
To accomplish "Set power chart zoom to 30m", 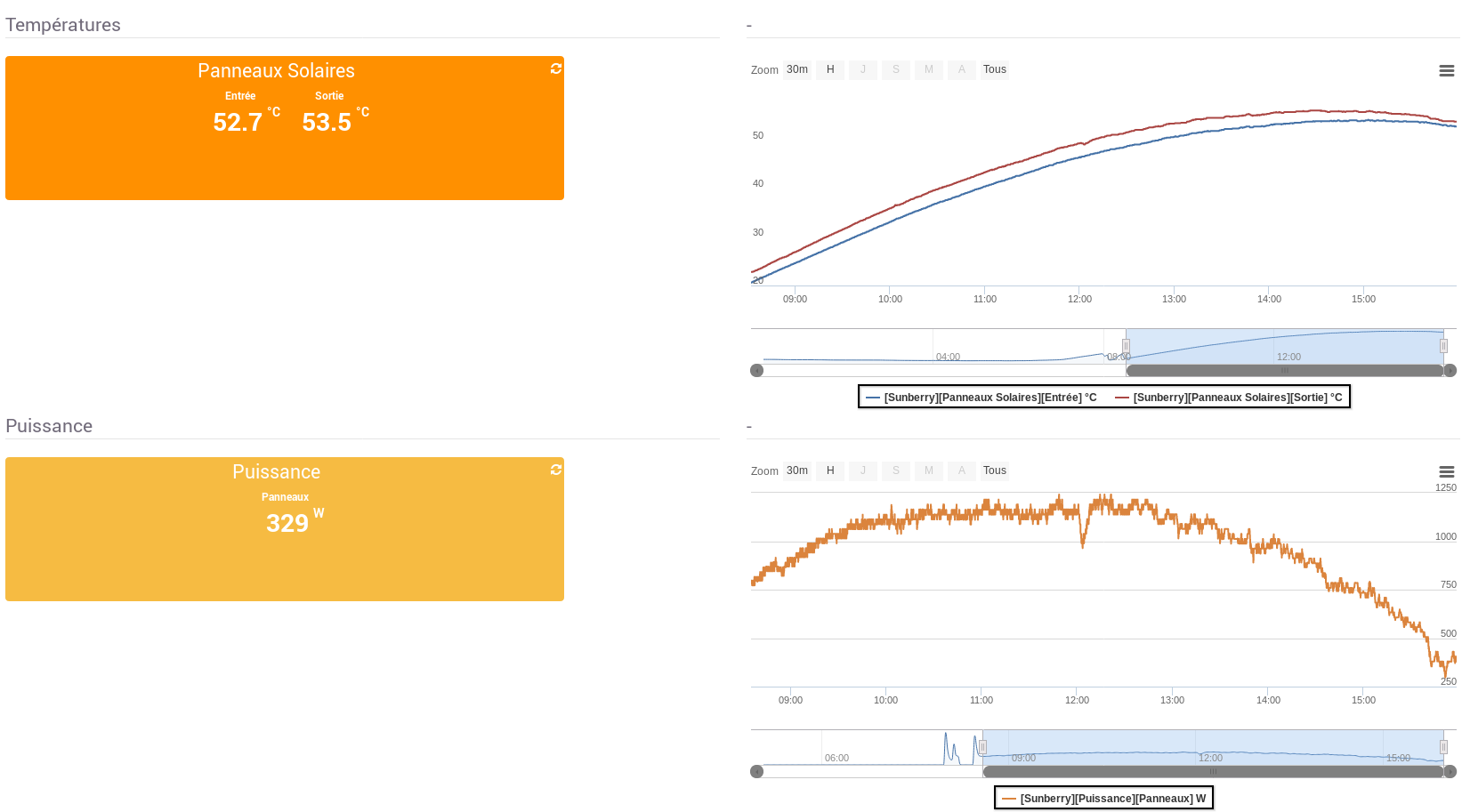I will coord(797,470).
